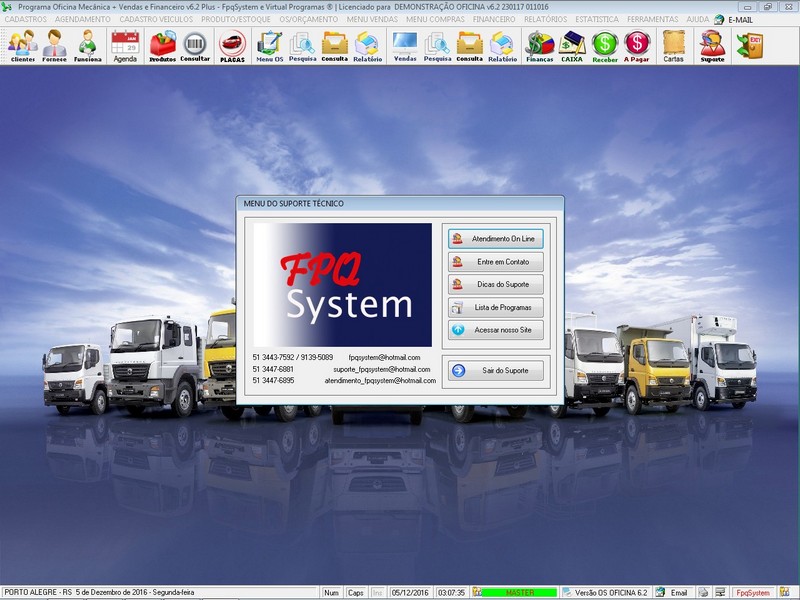The height and width of the screenshot is (600, 800).
Task: Open the CADASTROS menu
Action: pyautogui.click(x=26, y=19)
